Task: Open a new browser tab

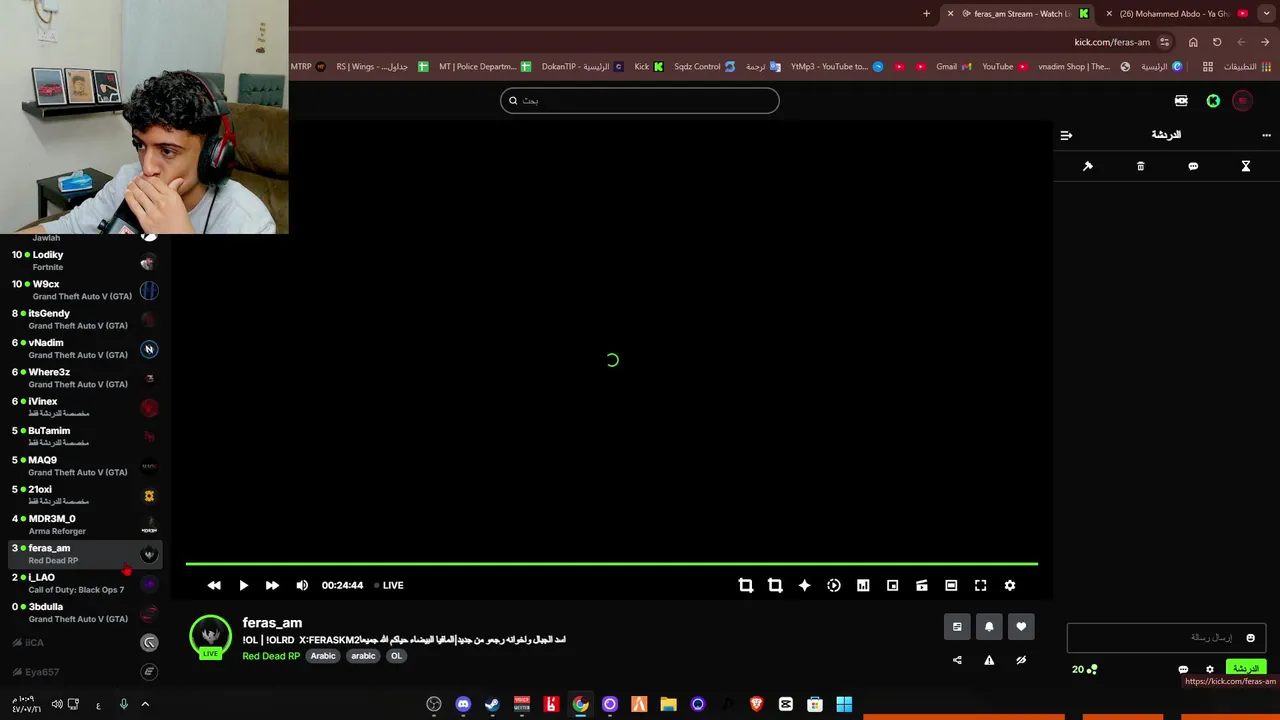Action: tap(926, 14)
